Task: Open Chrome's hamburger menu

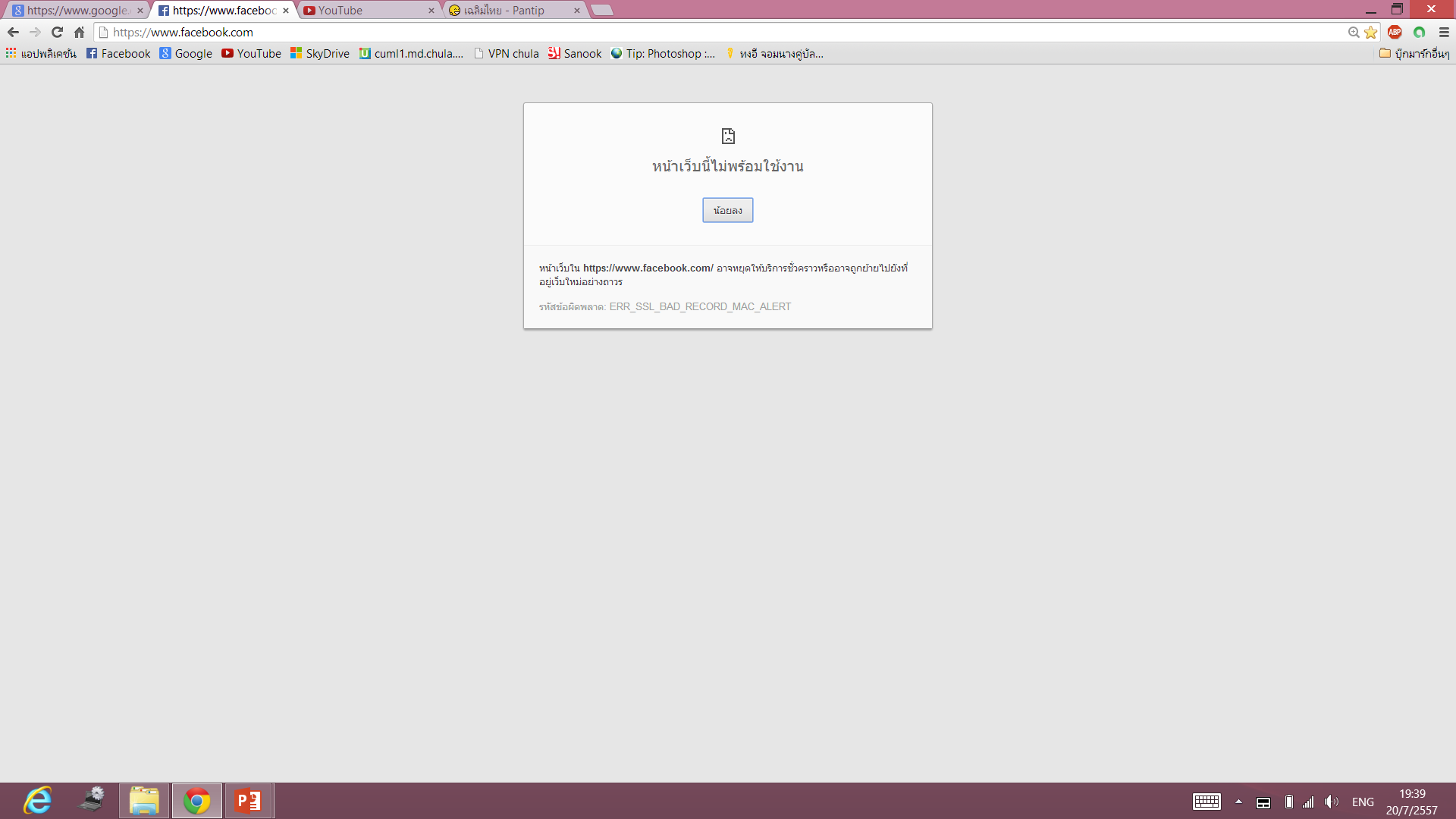Action: 1444,32
